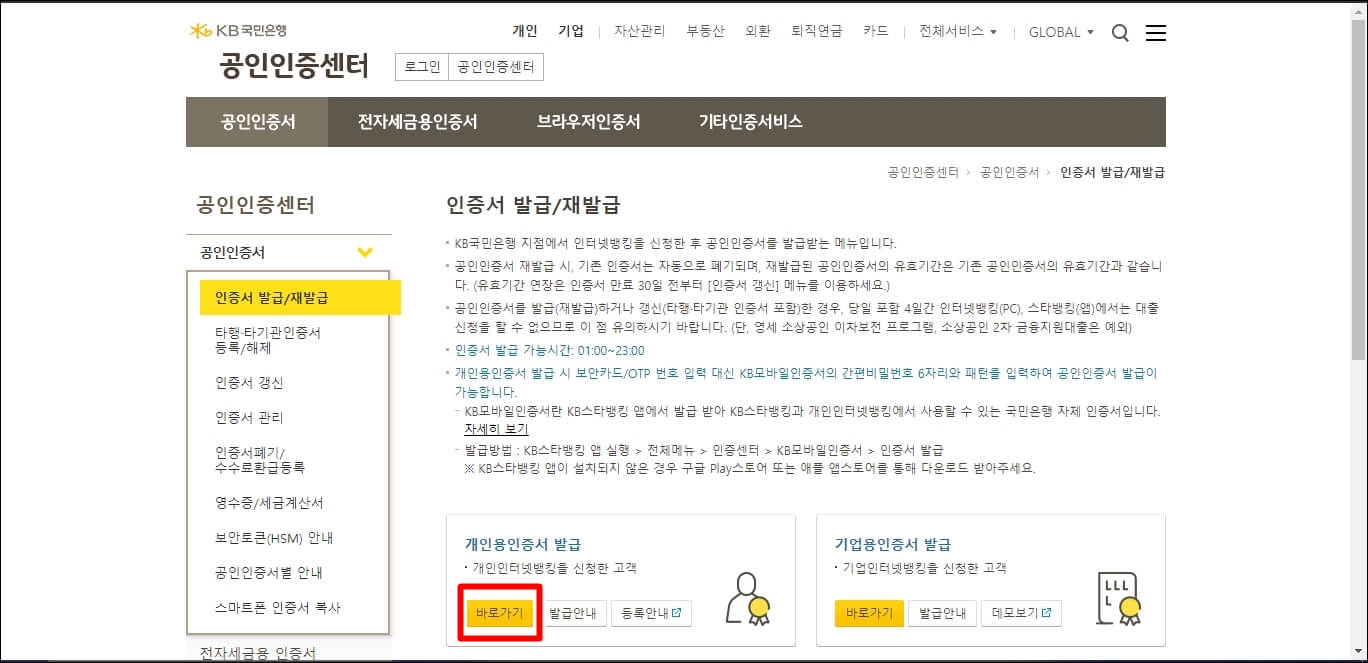Switch to 브라우저인증서 tab
Screen dimensions: 1368x663
(588, 122)
